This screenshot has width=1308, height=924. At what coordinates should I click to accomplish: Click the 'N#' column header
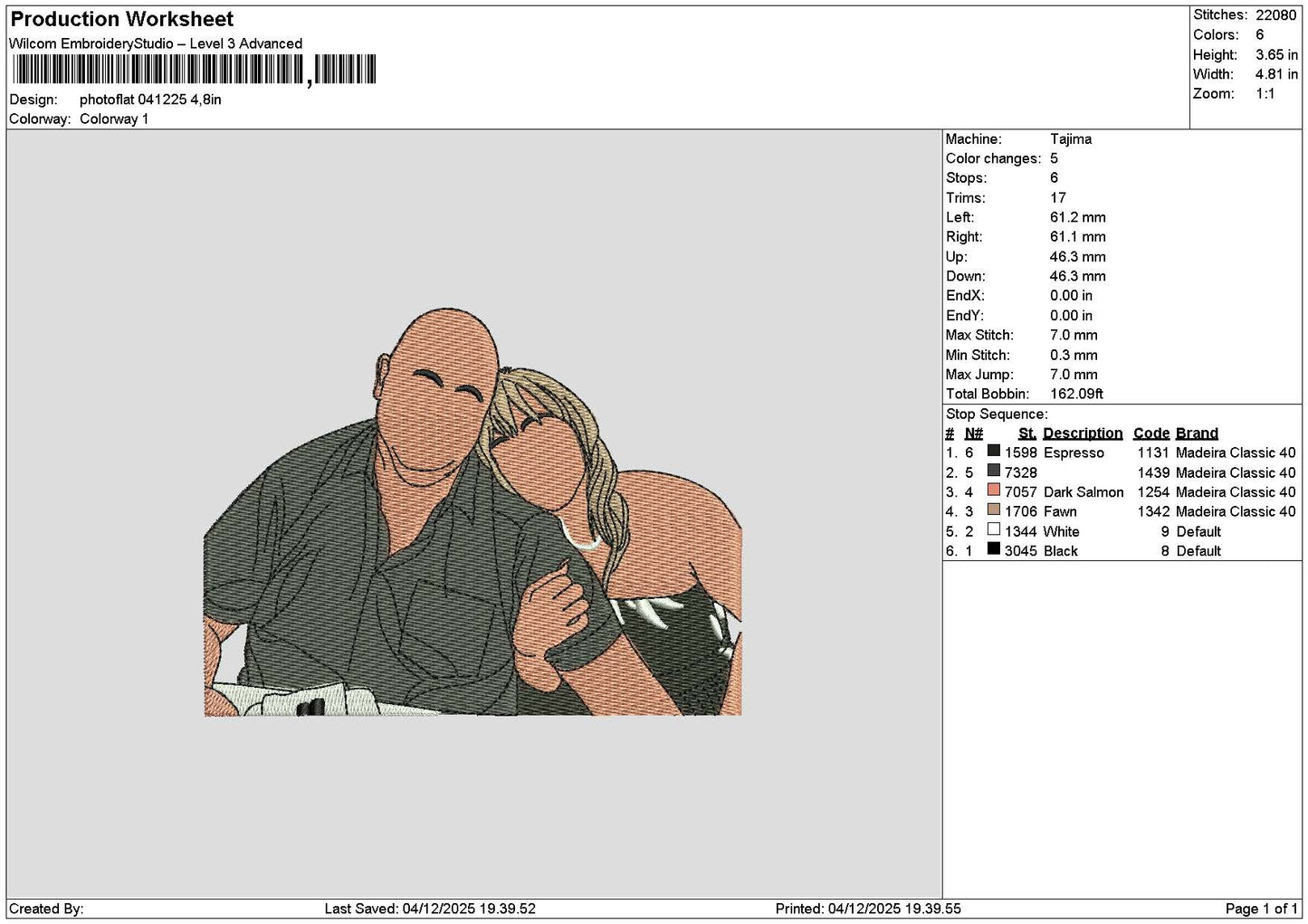[974, 433]
